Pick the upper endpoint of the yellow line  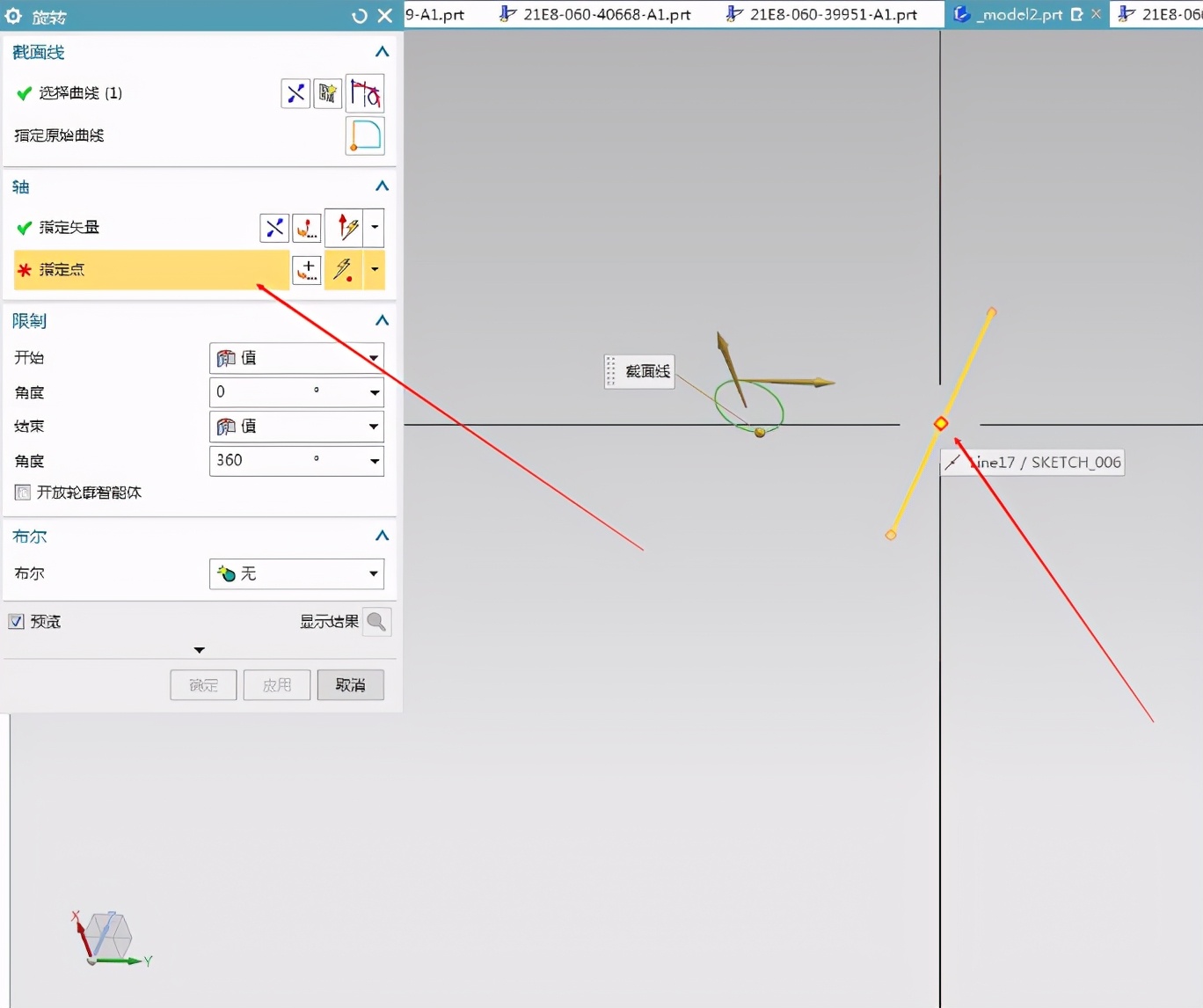(992, 311)
